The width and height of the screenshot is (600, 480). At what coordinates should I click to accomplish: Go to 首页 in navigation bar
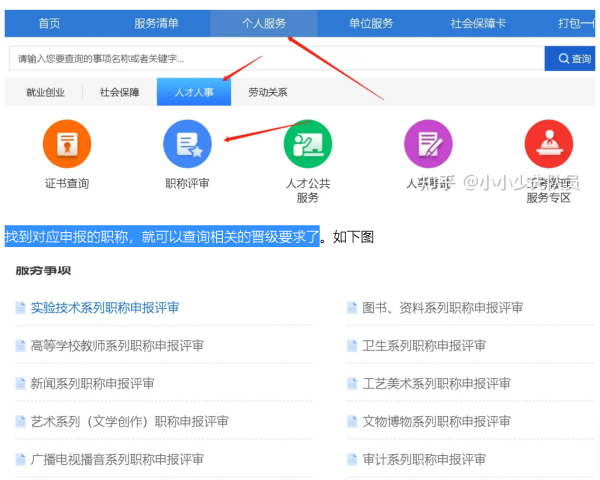(x=49, y=23)
